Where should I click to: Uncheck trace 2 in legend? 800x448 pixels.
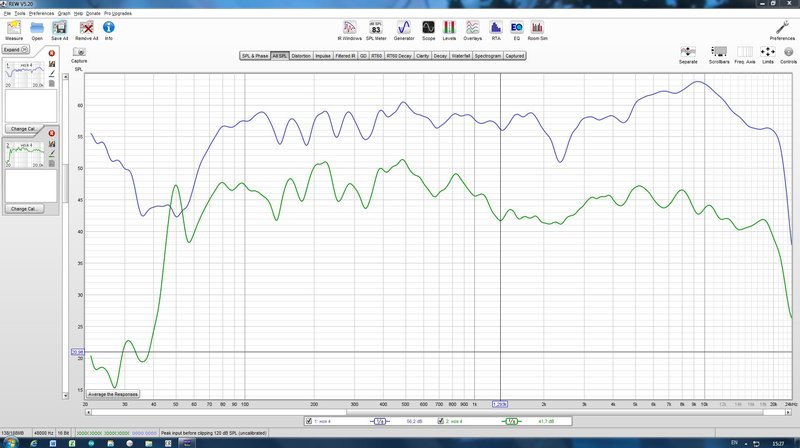click(x=440, y=421)
